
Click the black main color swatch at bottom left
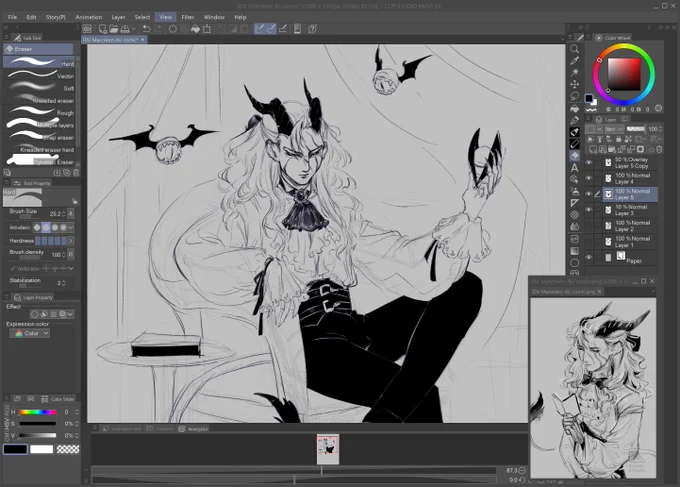(x=16, y=449)
